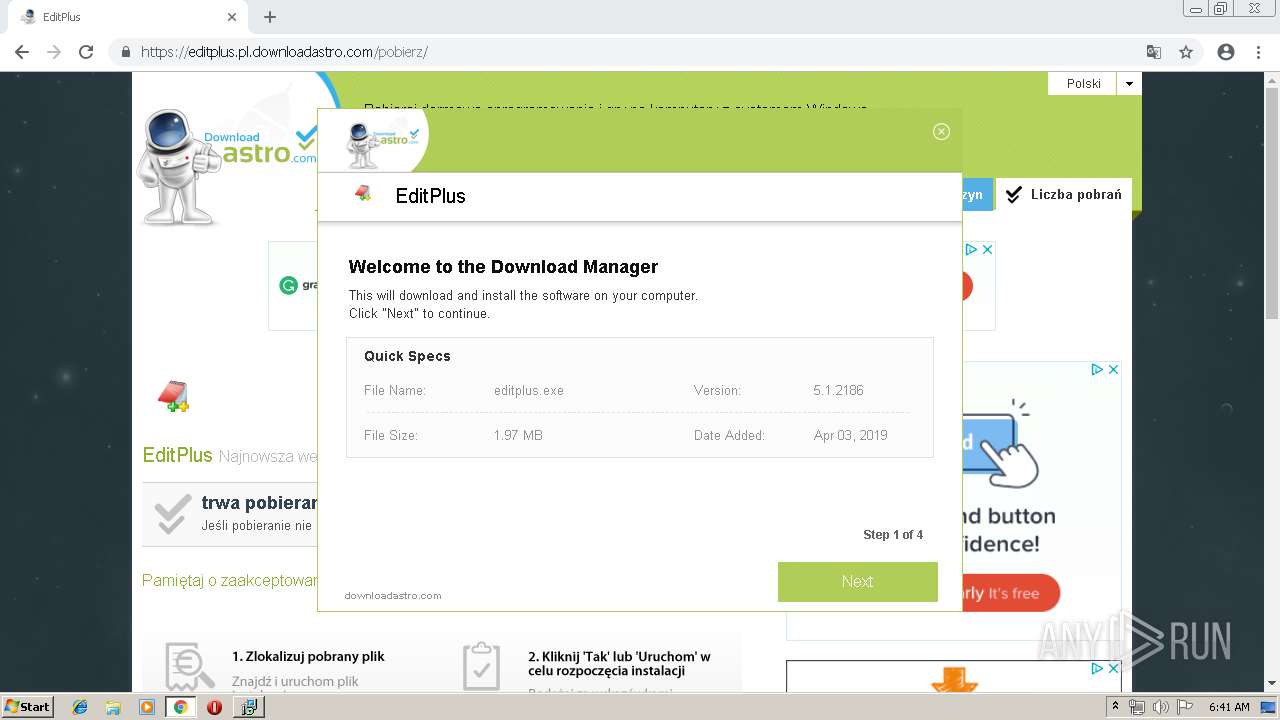The width and height of the screenshot is (1280, 720).
Task: Show hidden system tray icons
Action: tap(1115, 707)
